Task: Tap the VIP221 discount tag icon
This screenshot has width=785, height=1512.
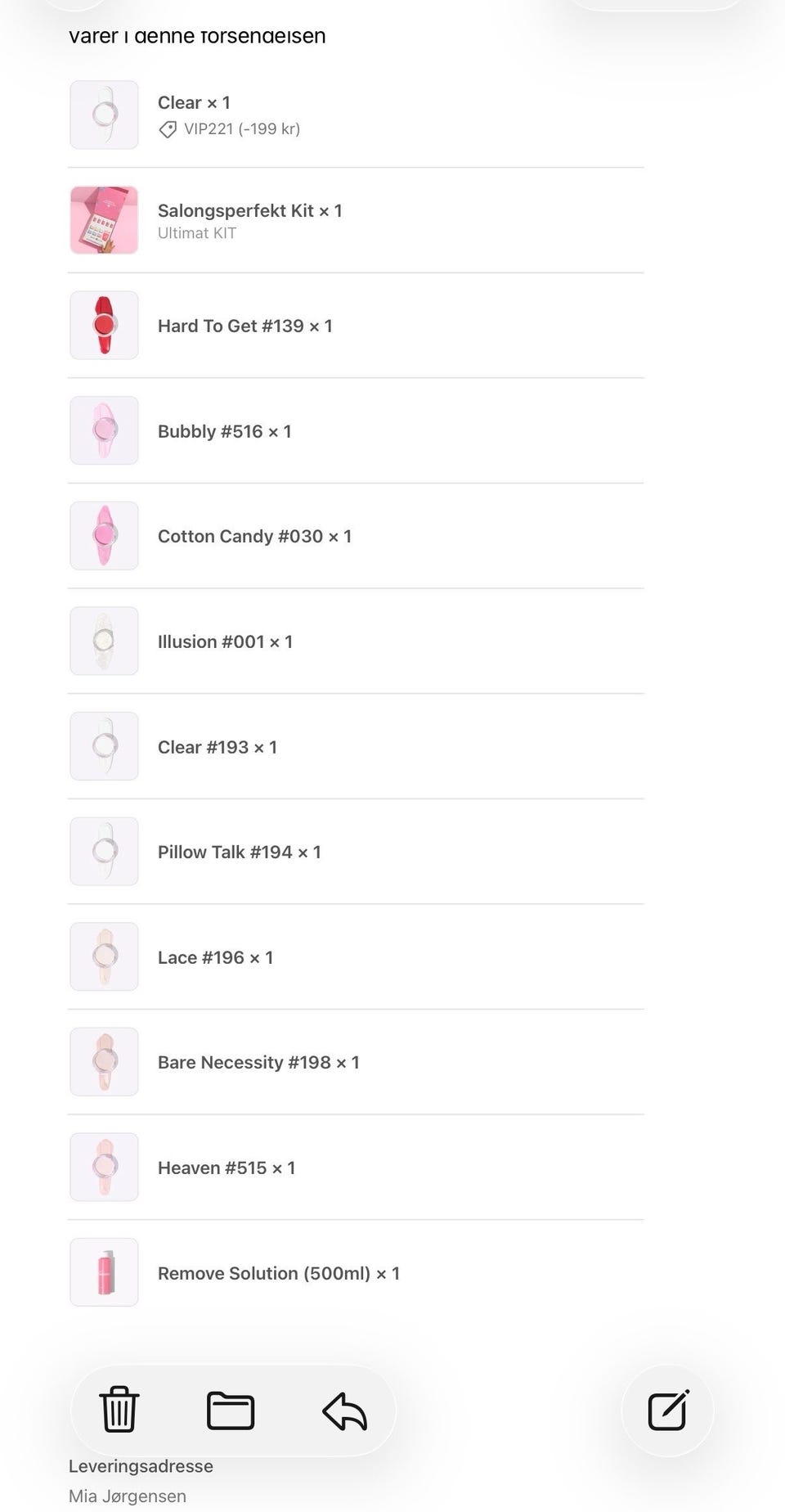Action: (x=168, y=129)
